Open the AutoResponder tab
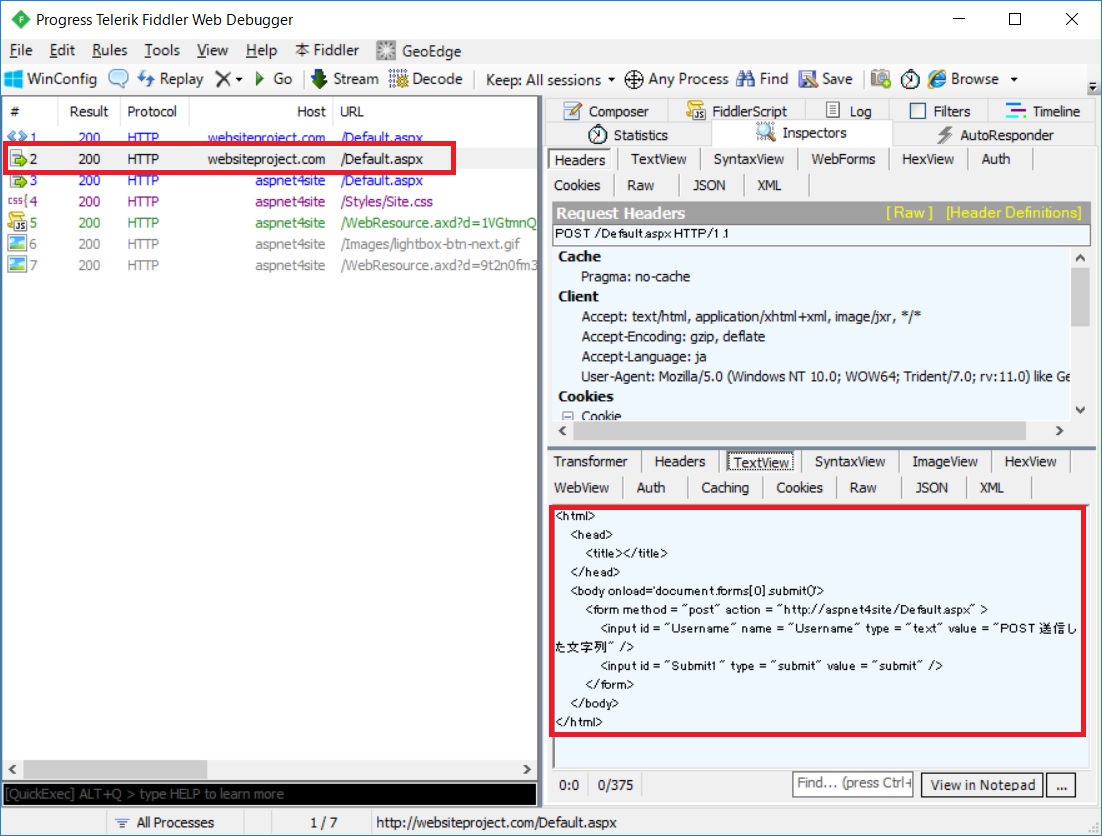The image size is (1102, 836). 994,135
